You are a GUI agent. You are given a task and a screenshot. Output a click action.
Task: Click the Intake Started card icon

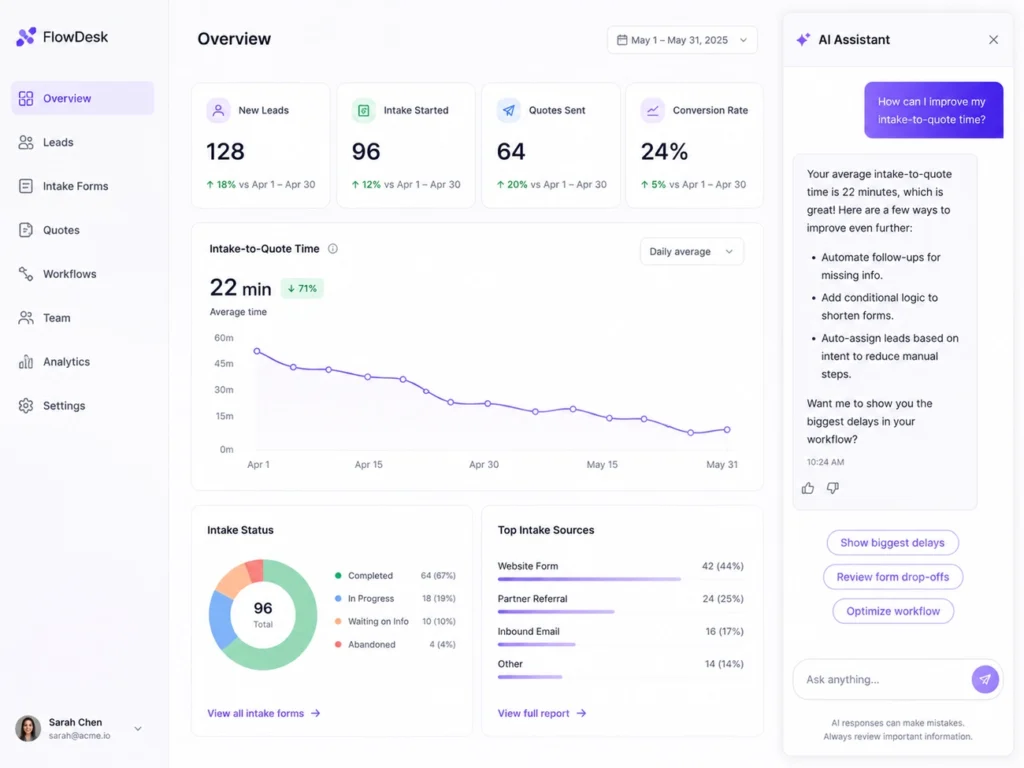tap(364, 110)
